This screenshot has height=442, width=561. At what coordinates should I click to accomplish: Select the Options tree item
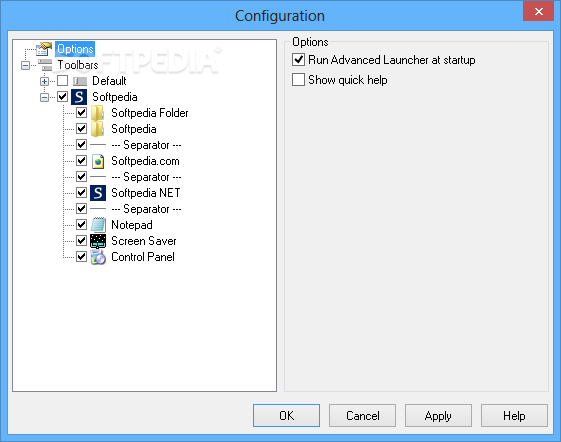[x=75, y=49]
